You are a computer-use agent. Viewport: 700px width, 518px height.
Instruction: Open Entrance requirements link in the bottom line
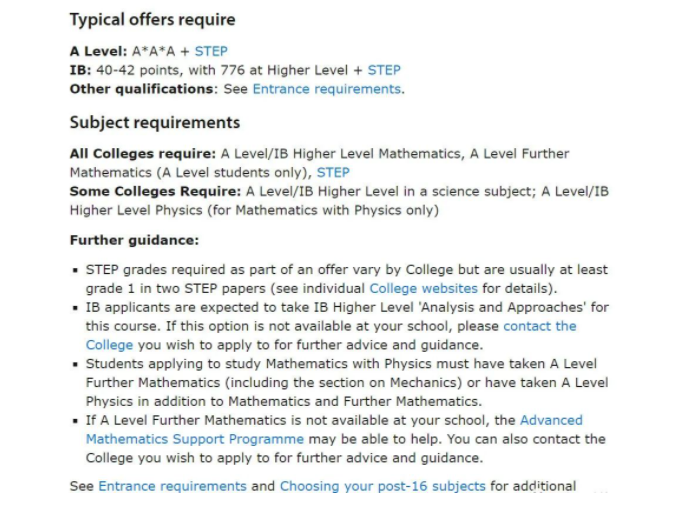point(172,486)
